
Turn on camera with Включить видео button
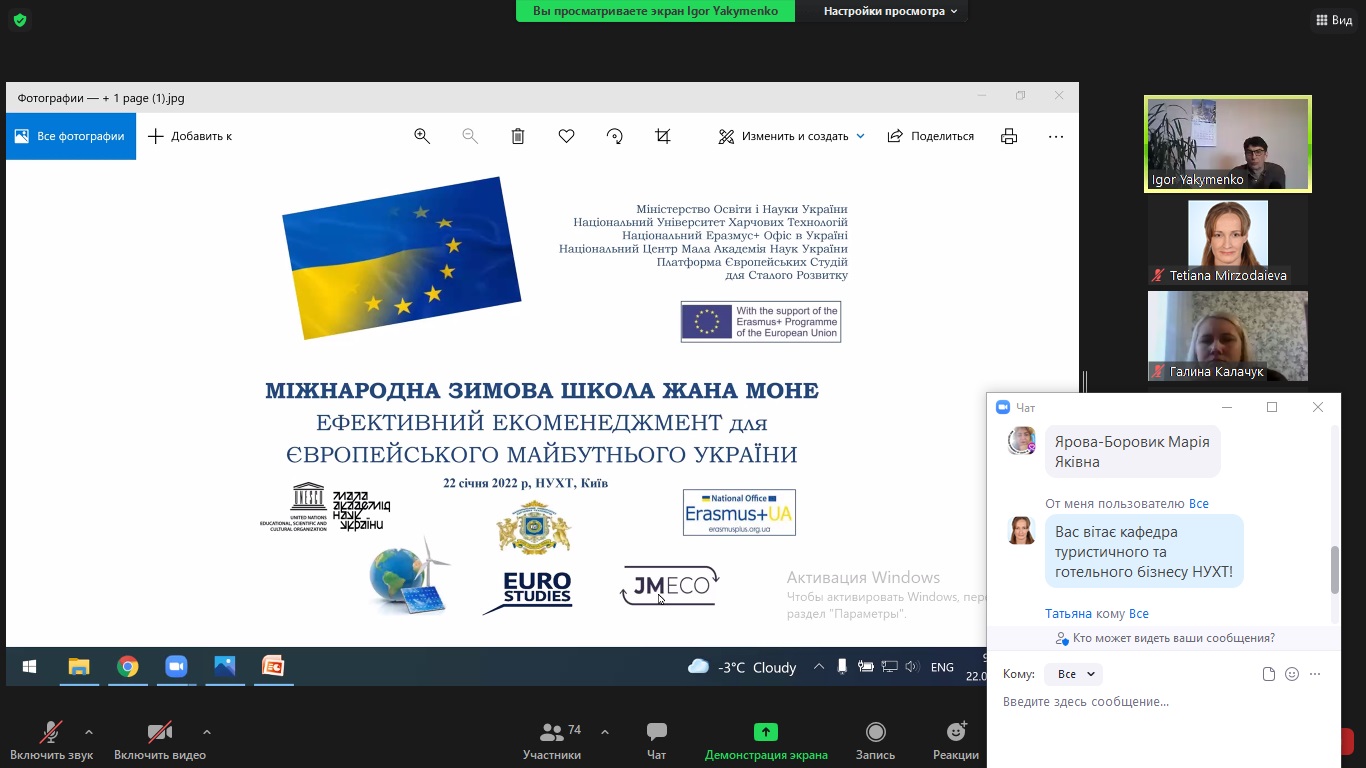[x=160, y=741]
